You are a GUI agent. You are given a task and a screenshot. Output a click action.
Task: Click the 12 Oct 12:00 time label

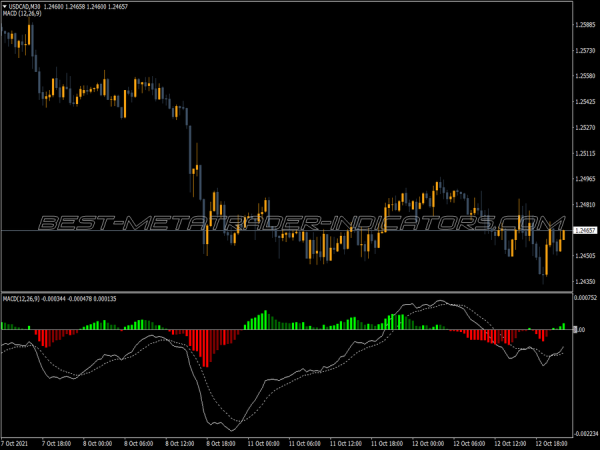click(x=510, y=443)
